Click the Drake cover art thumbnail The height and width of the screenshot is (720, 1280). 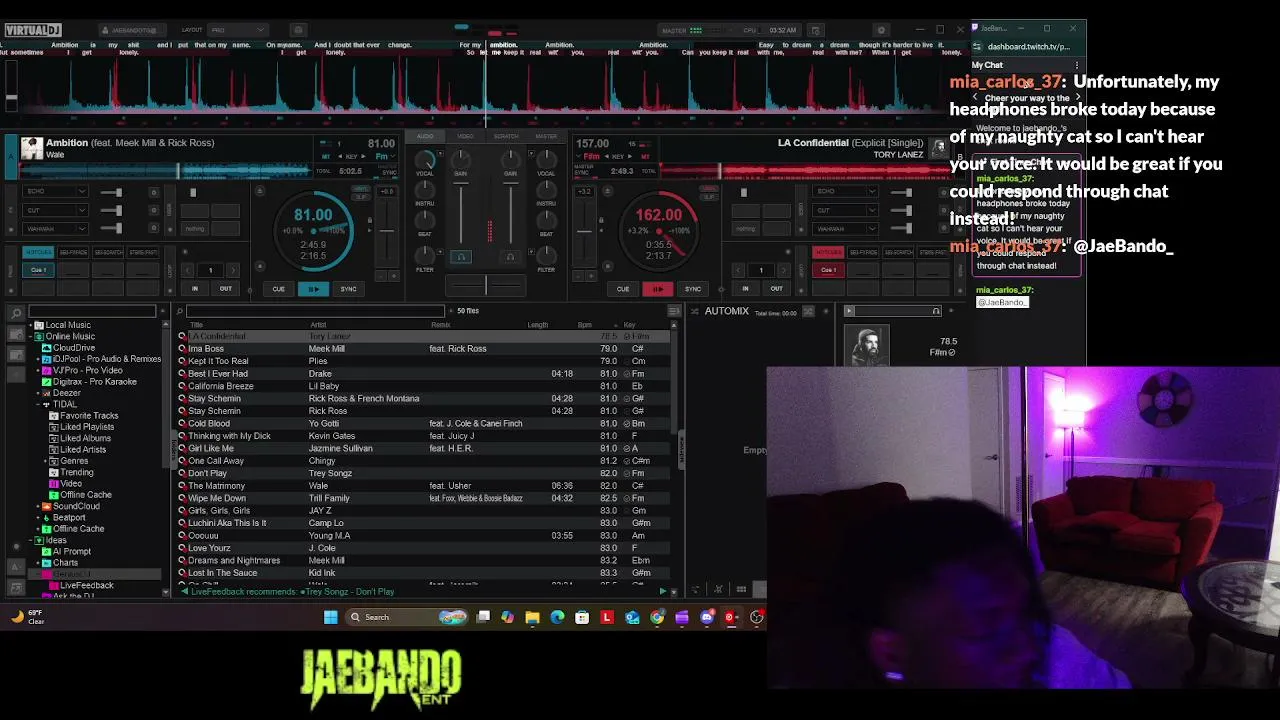pos(867,346)
